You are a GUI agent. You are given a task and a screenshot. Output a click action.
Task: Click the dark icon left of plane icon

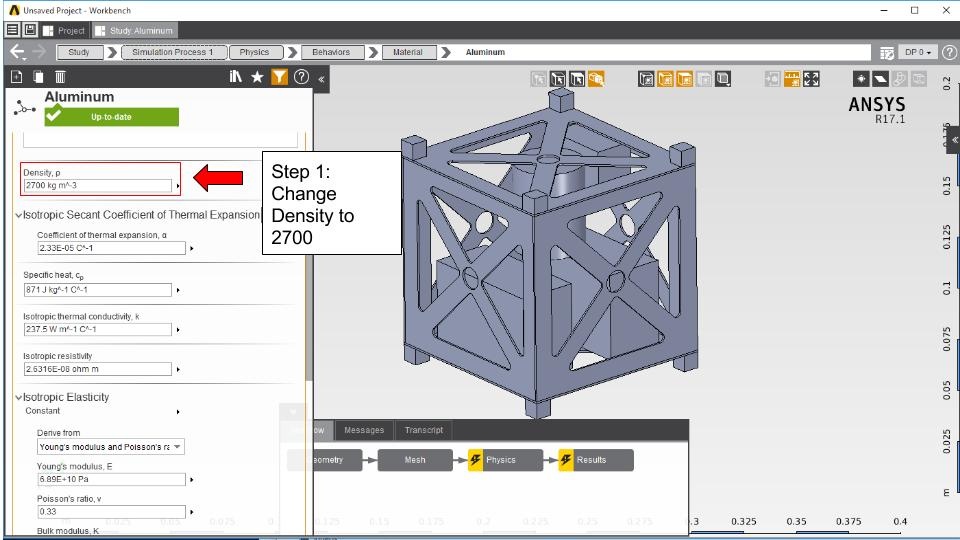[x=861, y=79]
